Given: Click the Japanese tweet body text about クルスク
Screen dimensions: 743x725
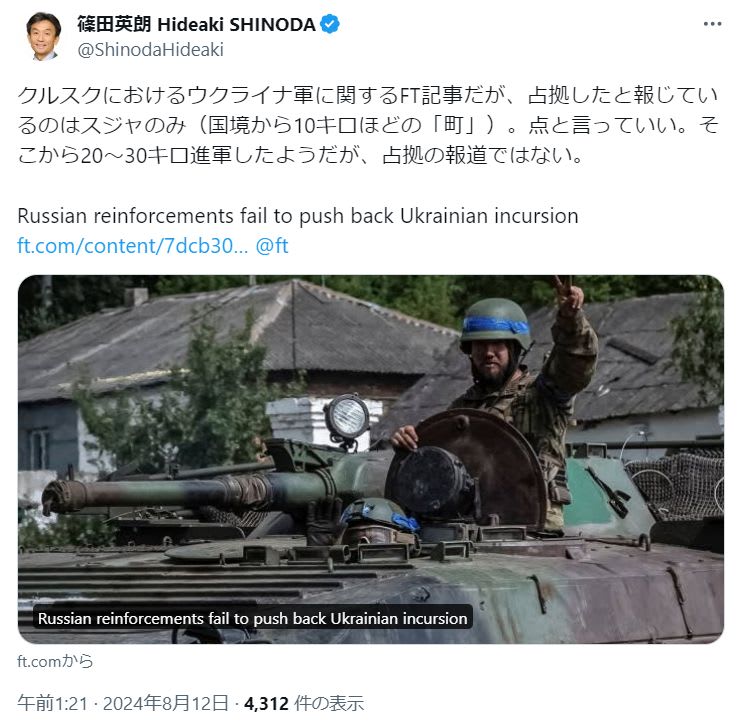Looking at the screenshot, I should [x=368, y=126].
